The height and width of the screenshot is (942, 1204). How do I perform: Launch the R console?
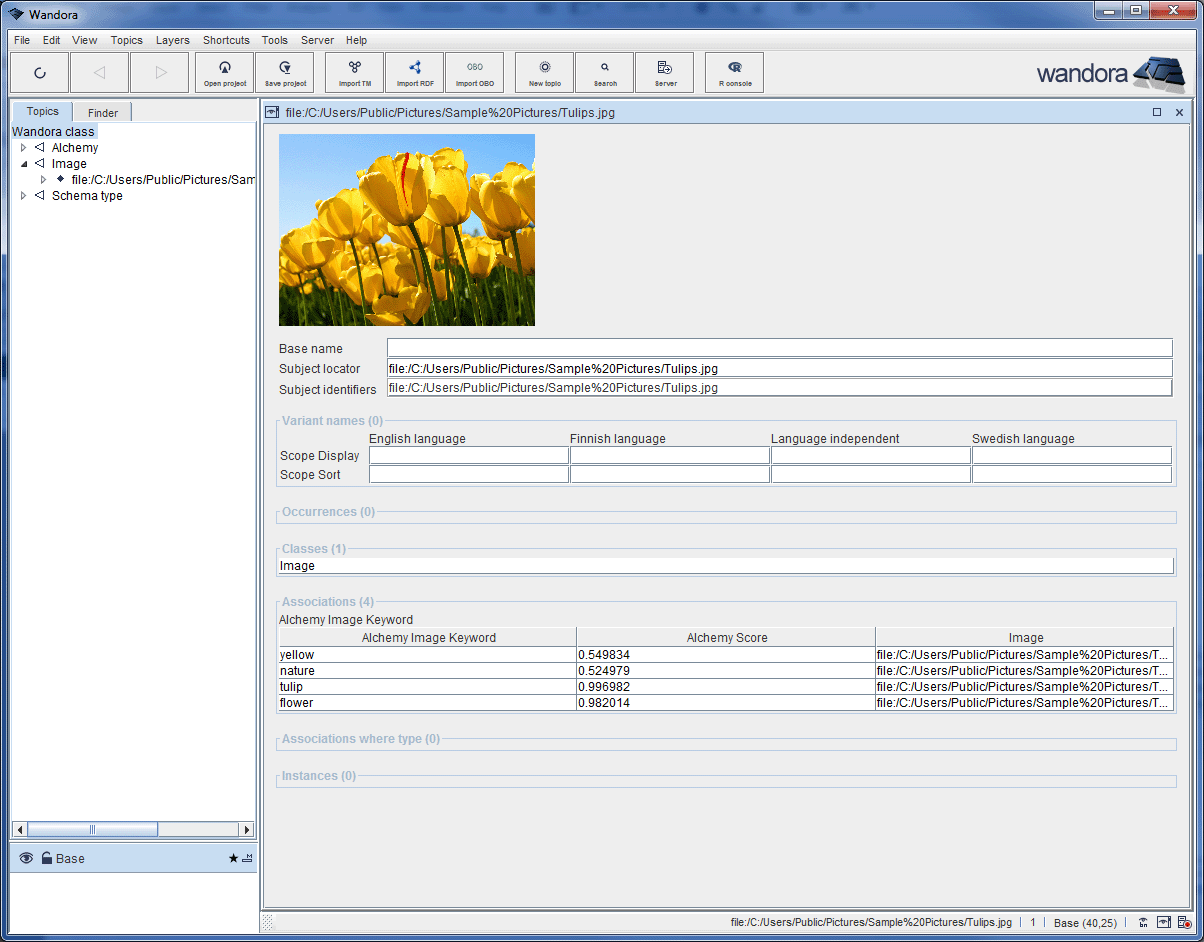pyautogui.click(x=733, y=72)
